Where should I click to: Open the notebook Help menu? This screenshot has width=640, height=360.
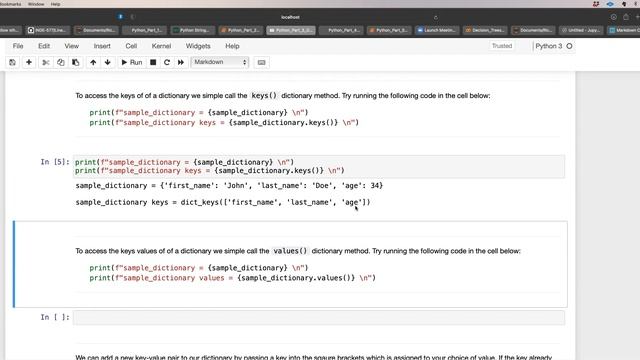(x=232, y=46)
